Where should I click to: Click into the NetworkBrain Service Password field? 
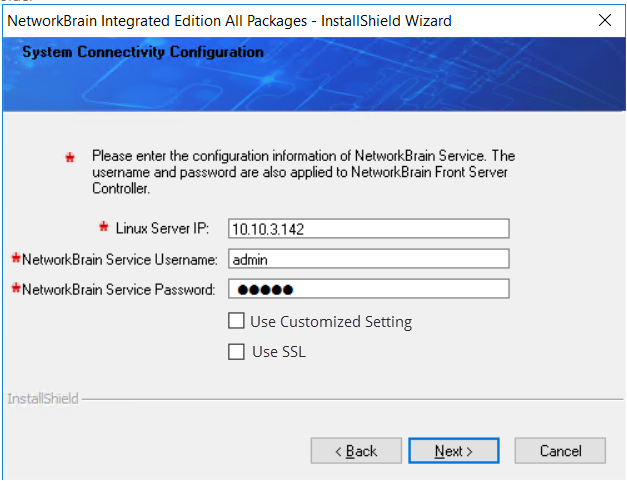pos(369,289)
